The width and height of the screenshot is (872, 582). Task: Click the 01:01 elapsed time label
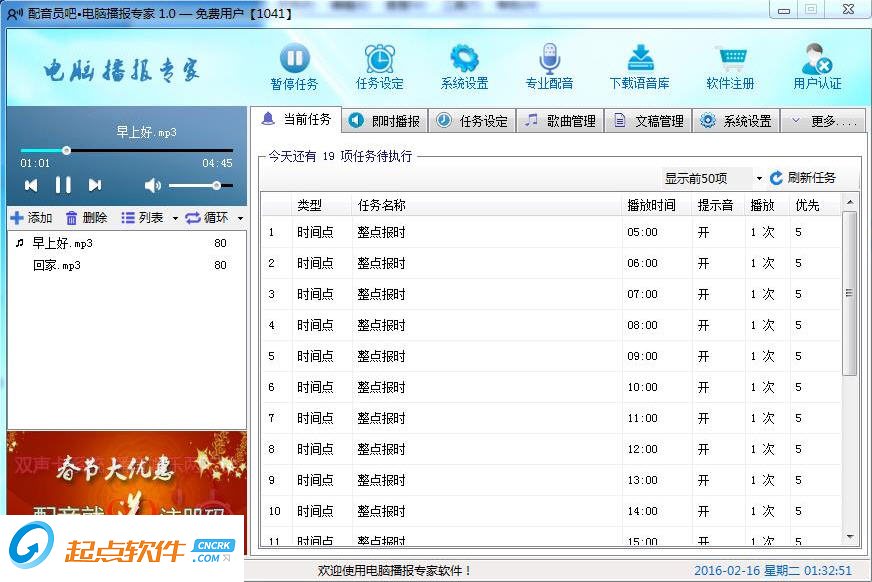pyautogui.click(x=35, y=163)
